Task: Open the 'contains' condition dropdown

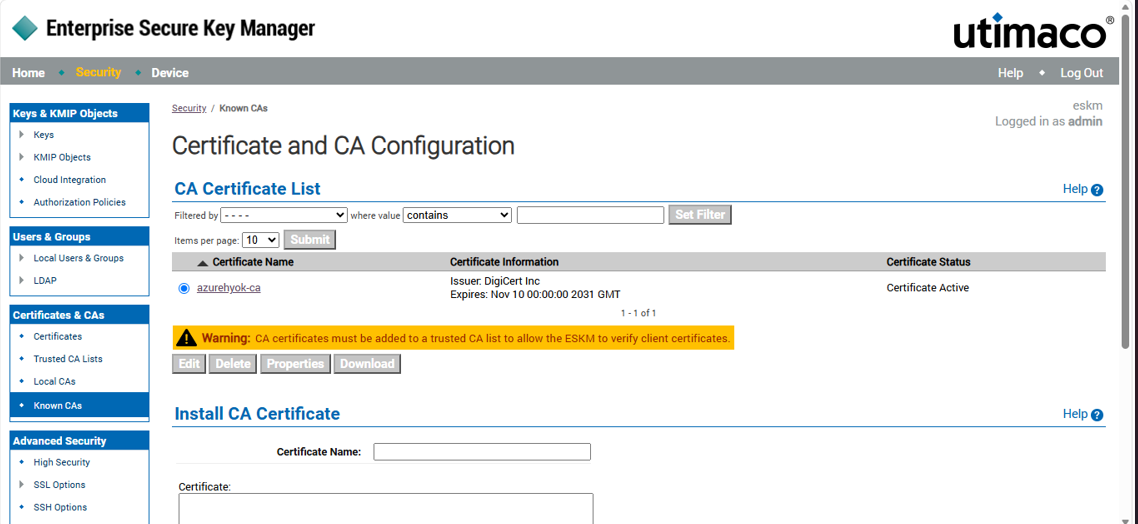Action: (x=457, y=216)
